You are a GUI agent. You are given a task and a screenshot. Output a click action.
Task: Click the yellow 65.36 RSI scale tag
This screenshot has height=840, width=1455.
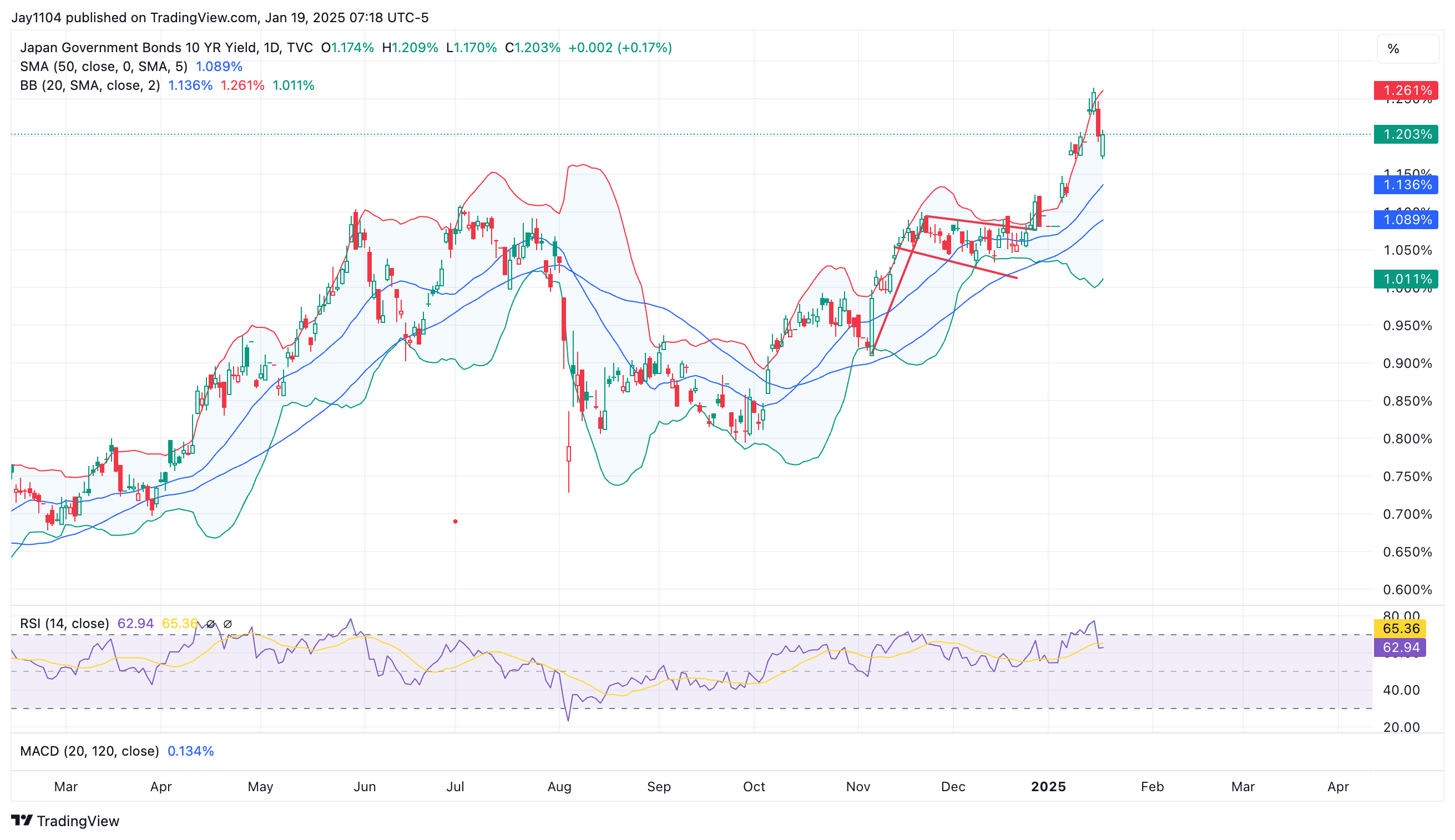click(x=1400, y=629)
